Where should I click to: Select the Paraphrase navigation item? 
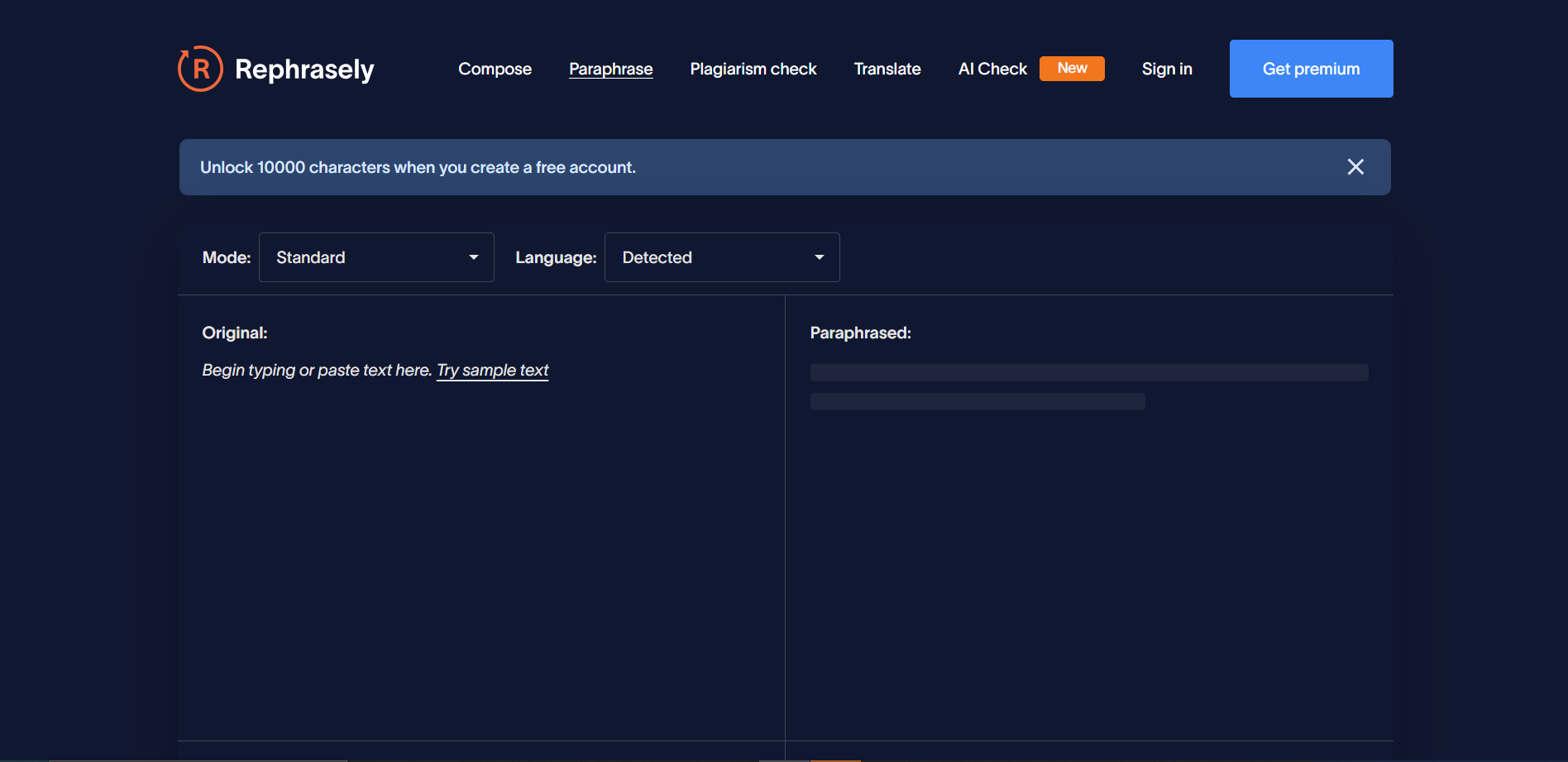(610, 69)
